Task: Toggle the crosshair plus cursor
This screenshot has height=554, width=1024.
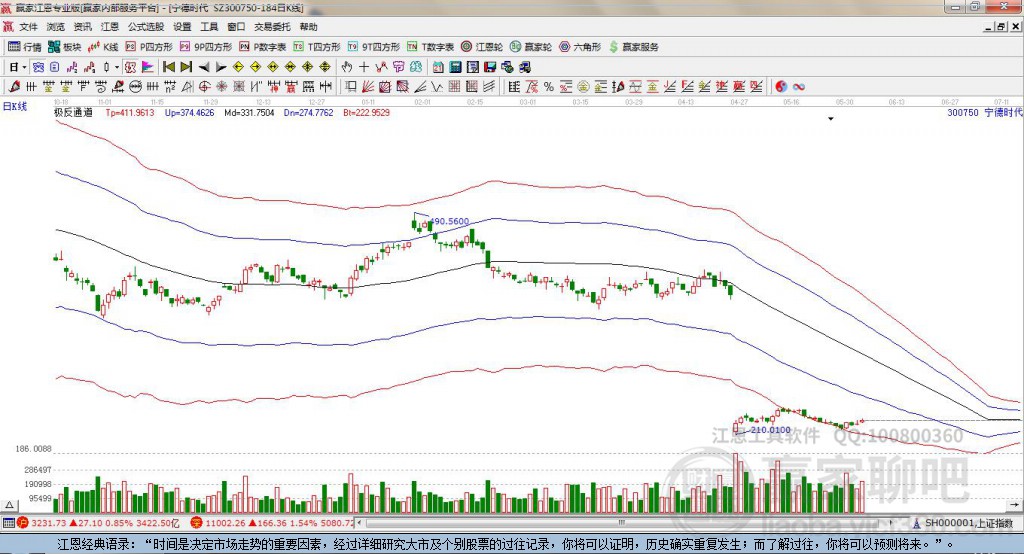Action: point(364,67)
